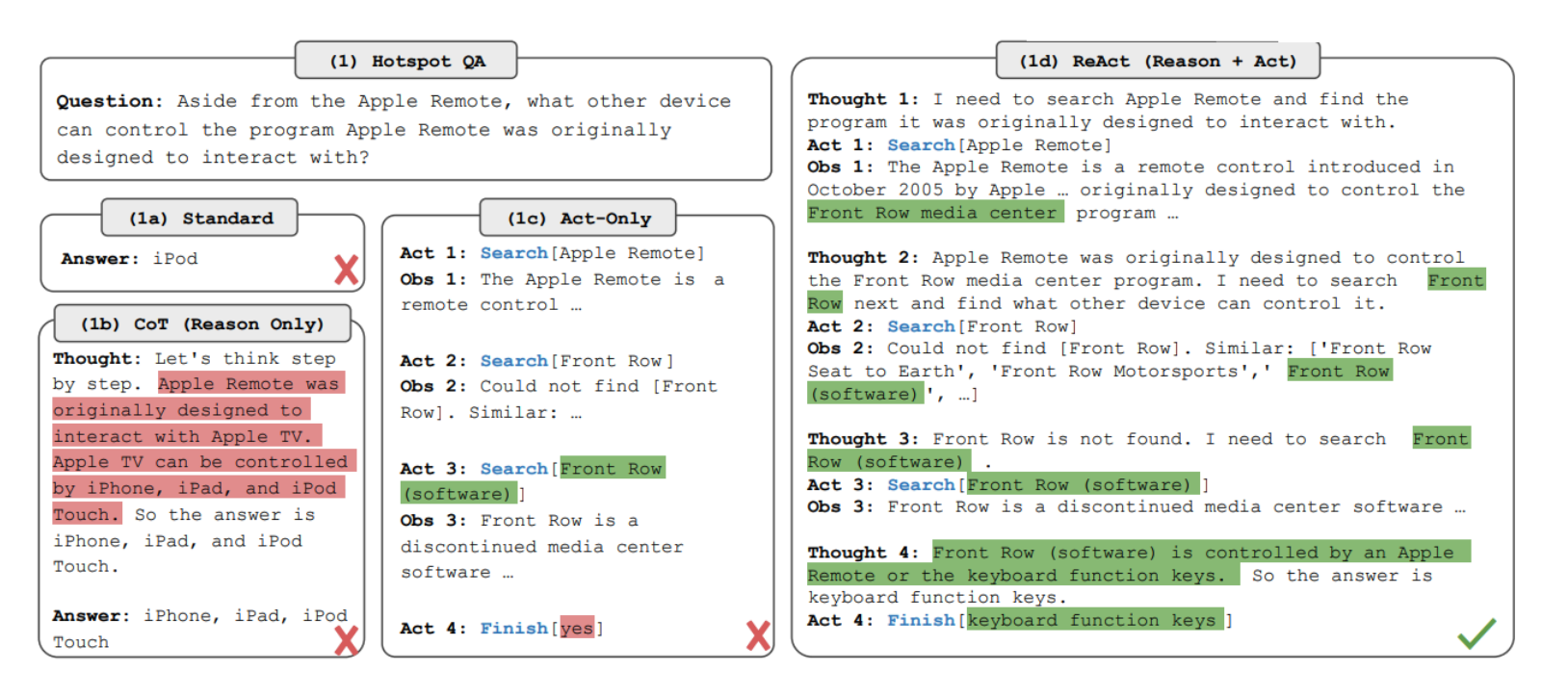Select the "(1) Hotspot QA" header label
The height and width of the screenshot is (697, 1568).
click(x=406, y=62)
